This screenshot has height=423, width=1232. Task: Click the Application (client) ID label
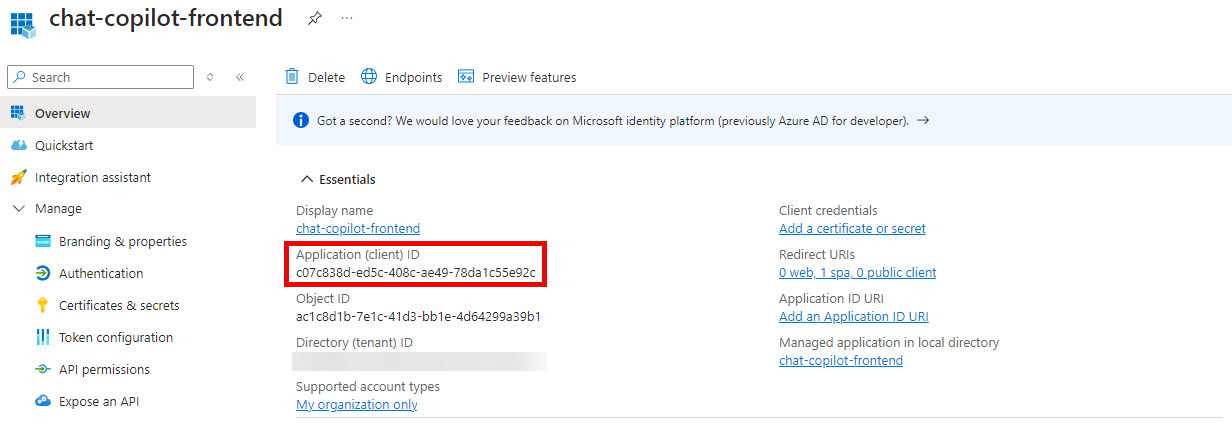tap(357, 255)
